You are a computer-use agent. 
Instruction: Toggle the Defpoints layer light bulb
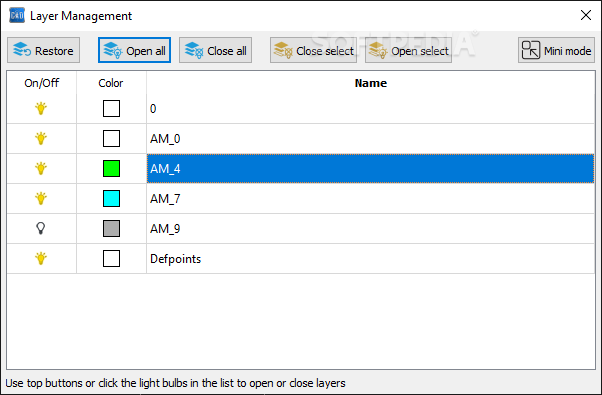point(41,259)
